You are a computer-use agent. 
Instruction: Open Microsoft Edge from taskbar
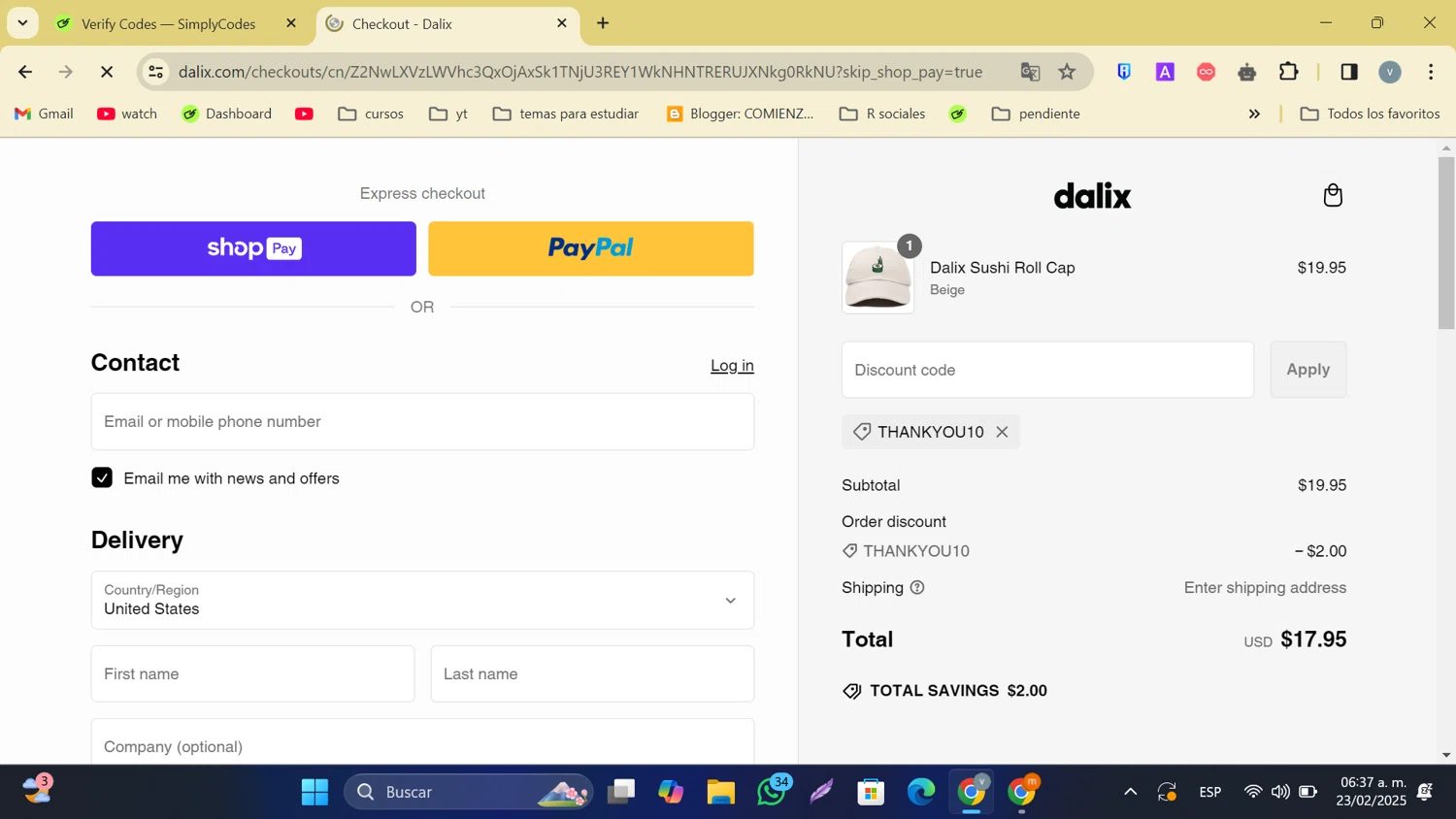point(921,792)
